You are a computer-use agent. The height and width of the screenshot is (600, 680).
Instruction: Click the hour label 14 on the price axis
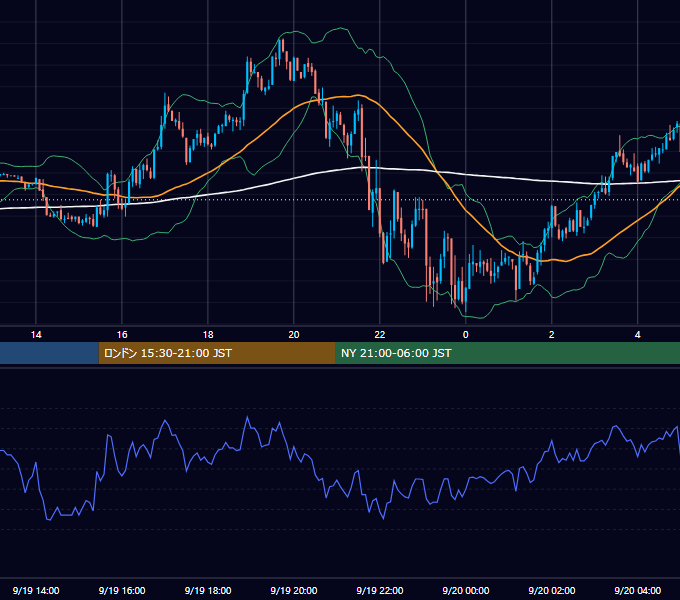[x=36, y=335]
